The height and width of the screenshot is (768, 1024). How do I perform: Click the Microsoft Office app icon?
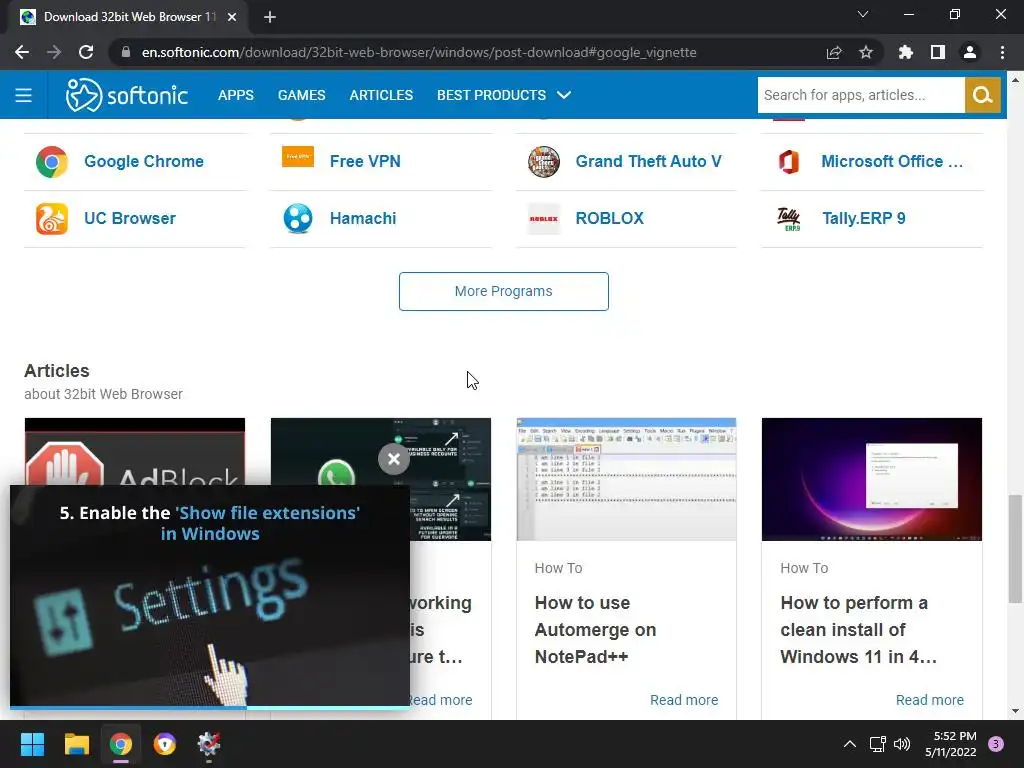point(789,161)
